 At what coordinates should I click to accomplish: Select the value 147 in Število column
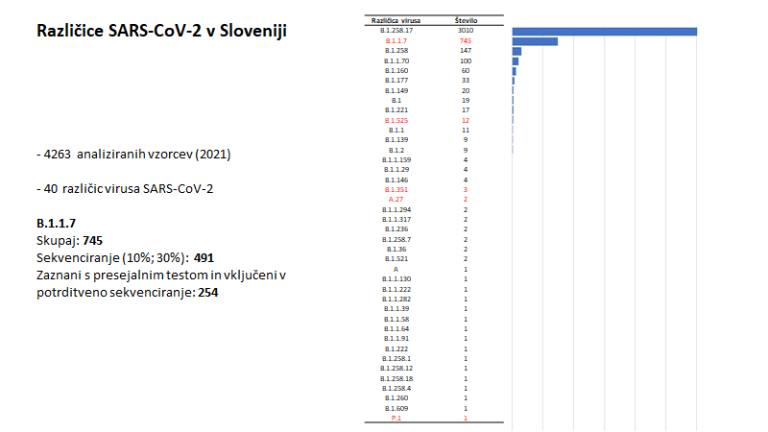pos(465,51)
